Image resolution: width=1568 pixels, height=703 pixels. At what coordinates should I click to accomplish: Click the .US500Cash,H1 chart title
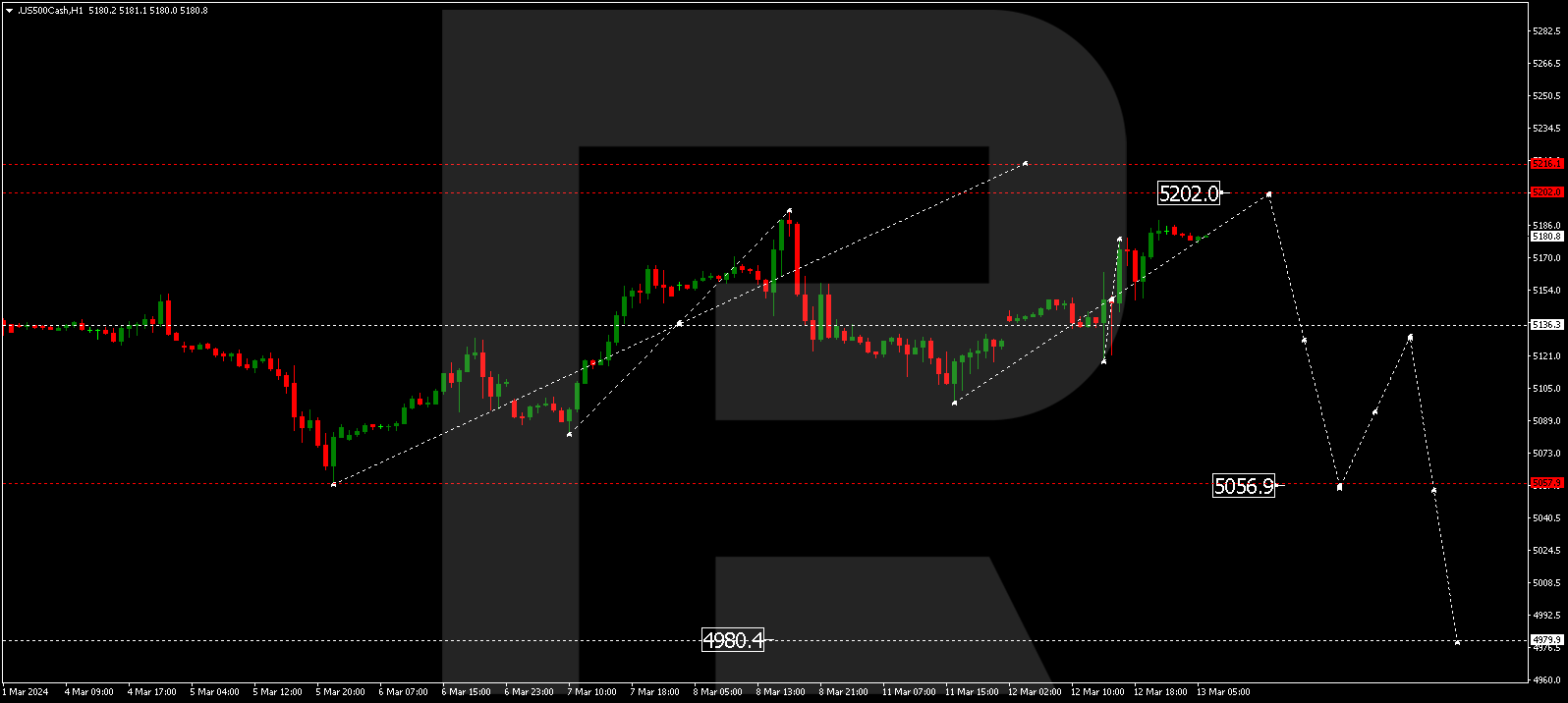[50, 11]
